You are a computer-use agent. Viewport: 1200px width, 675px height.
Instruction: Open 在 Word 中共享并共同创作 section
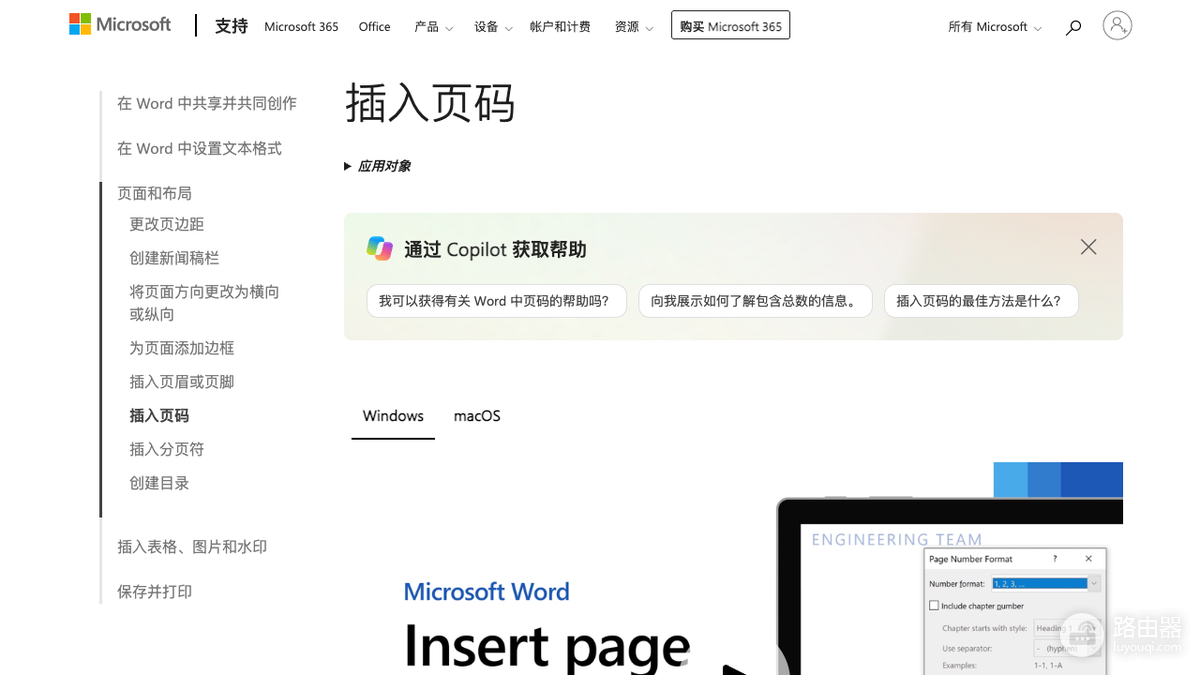coord(207,103)
